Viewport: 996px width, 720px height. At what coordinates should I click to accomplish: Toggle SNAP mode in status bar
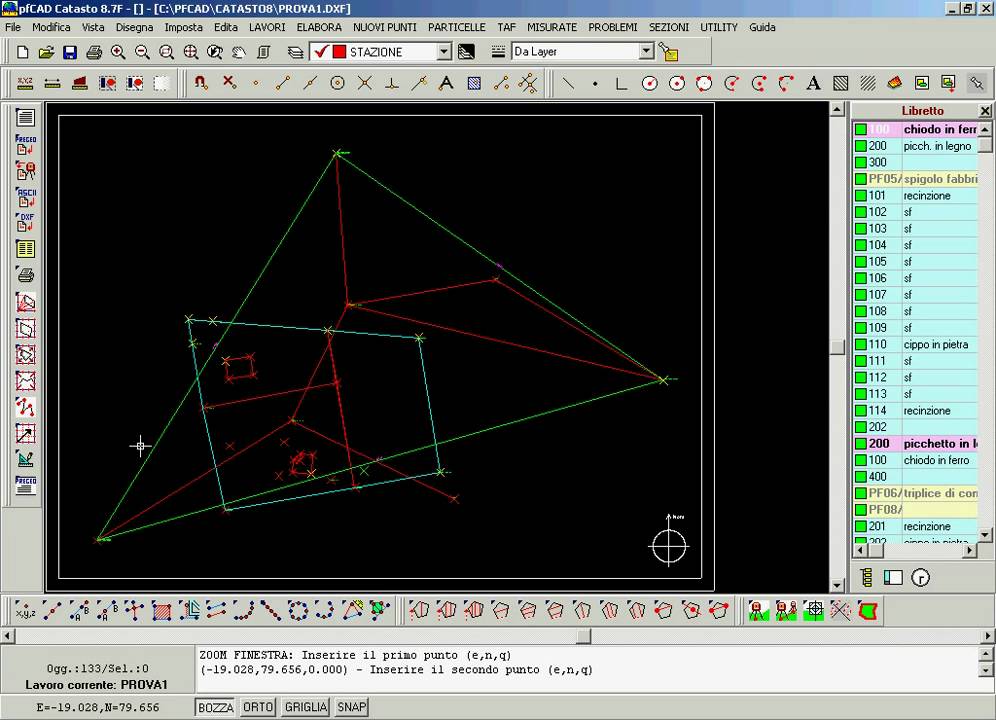coord(351,707)
